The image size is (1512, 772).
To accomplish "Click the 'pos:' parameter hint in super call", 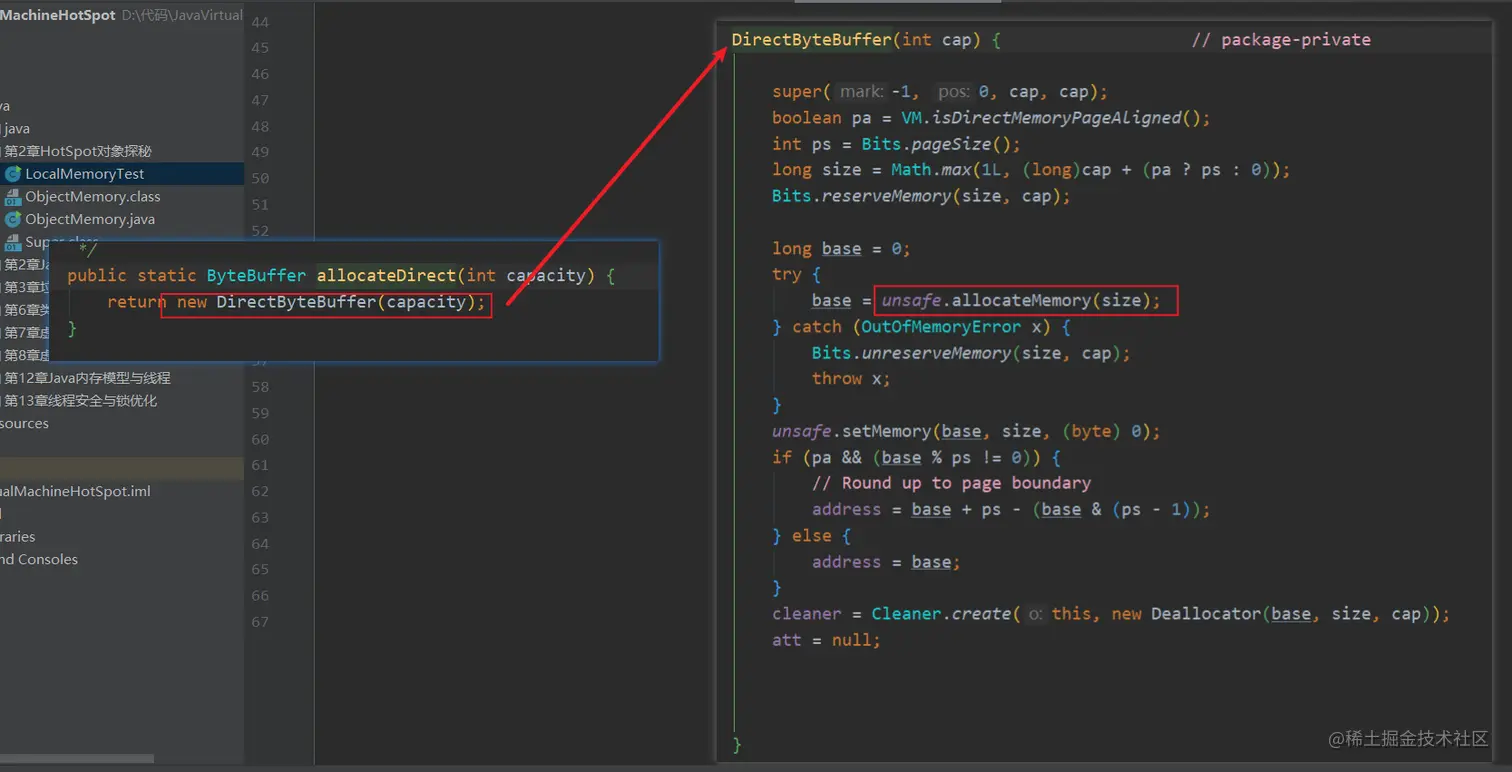I will click(x=954, y=92).
